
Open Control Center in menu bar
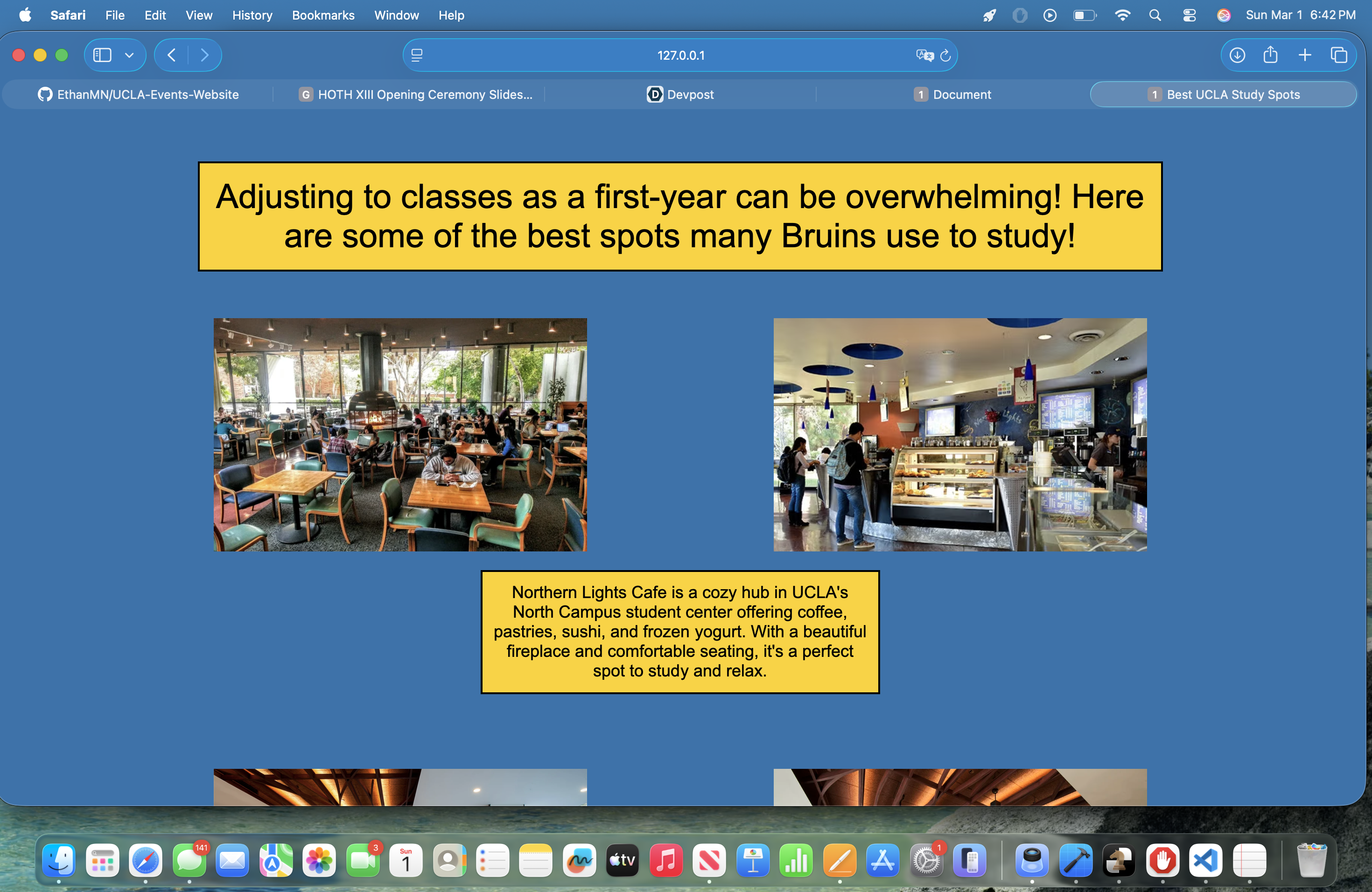coord(1189,15)
